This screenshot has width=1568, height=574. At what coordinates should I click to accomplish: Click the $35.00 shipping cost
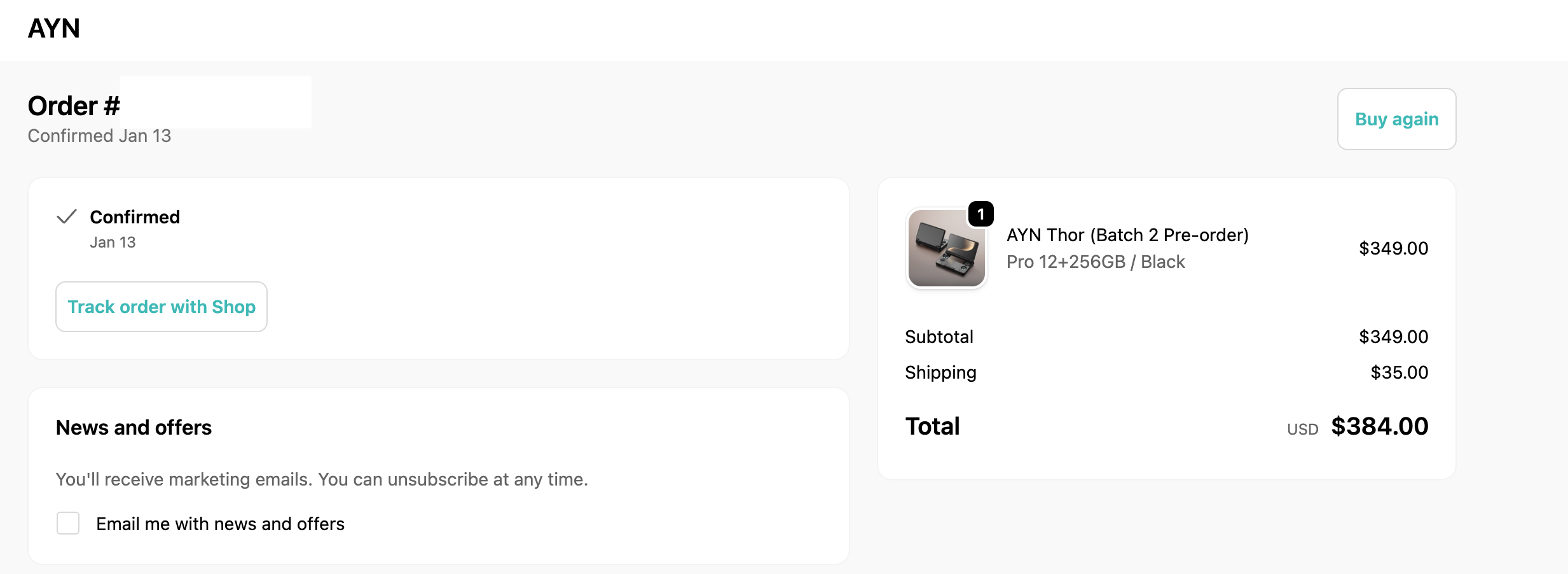tap(1400, 372)
